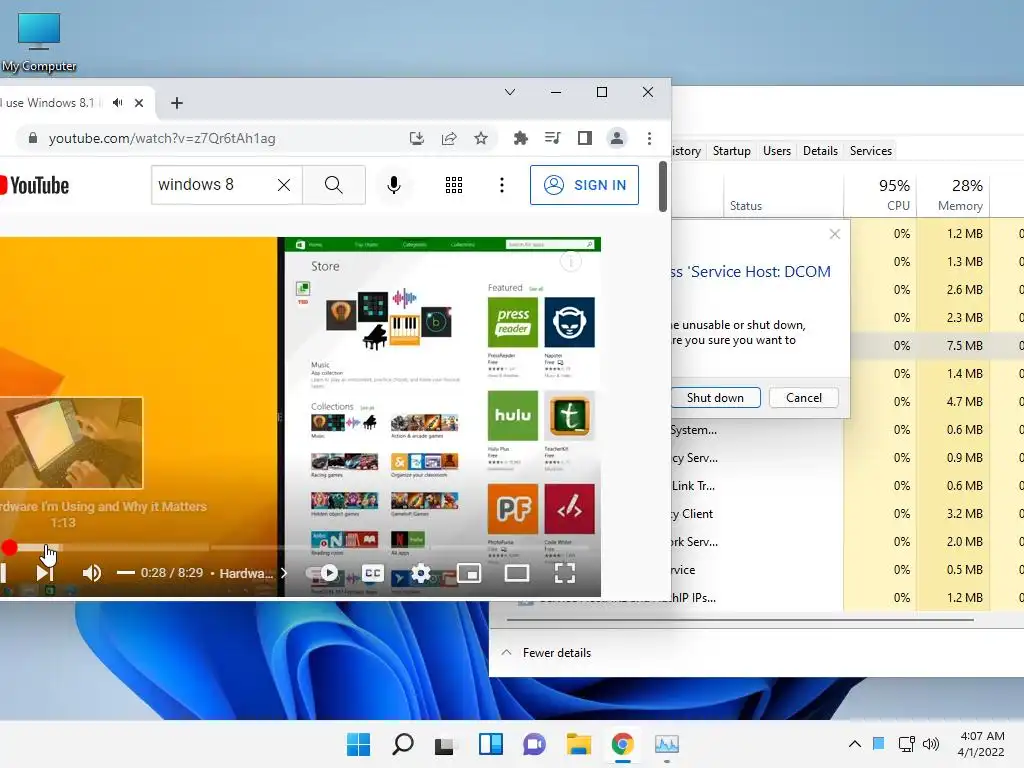Open Chrome tab search chevron

click(510, 92)
